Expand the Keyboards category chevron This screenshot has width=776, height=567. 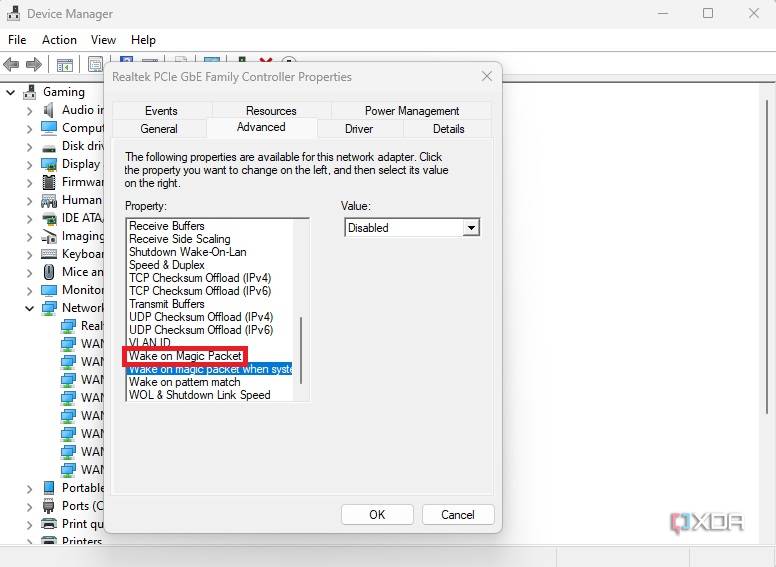click(29, 255)
